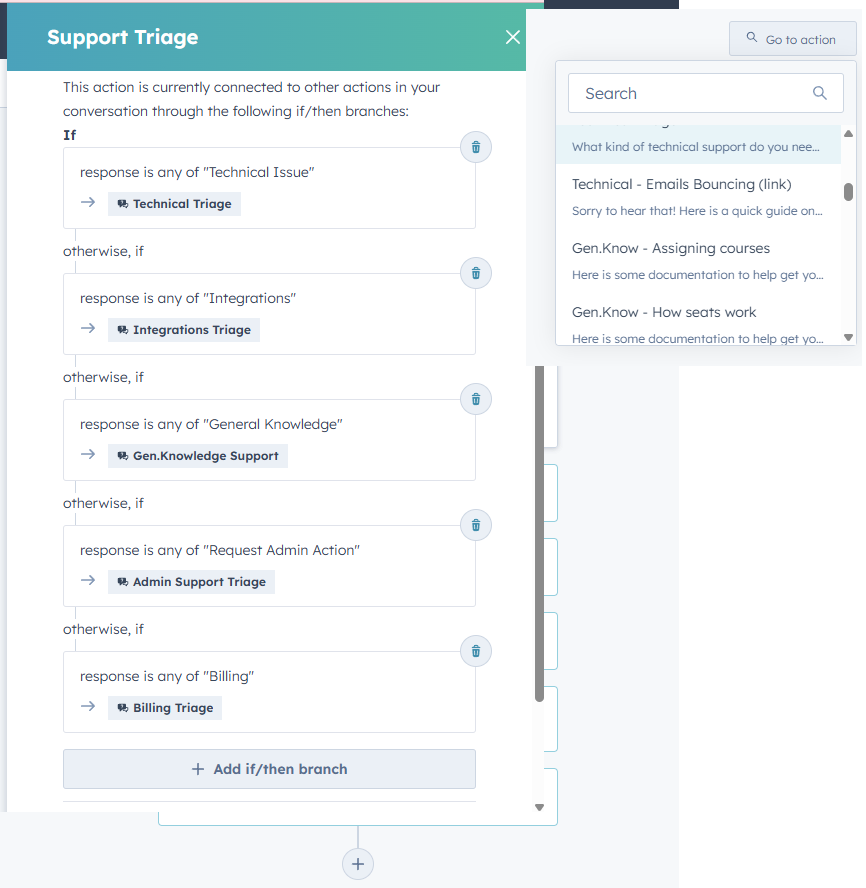Delete the Request Admin Action branch
Screen dimensions: 866x888
[x=476, y=525]
